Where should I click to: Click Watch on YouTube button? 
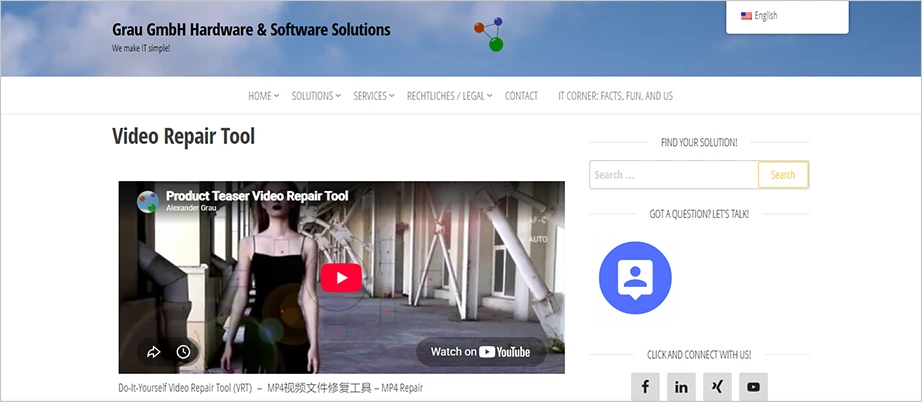click(x=480, y=352)
